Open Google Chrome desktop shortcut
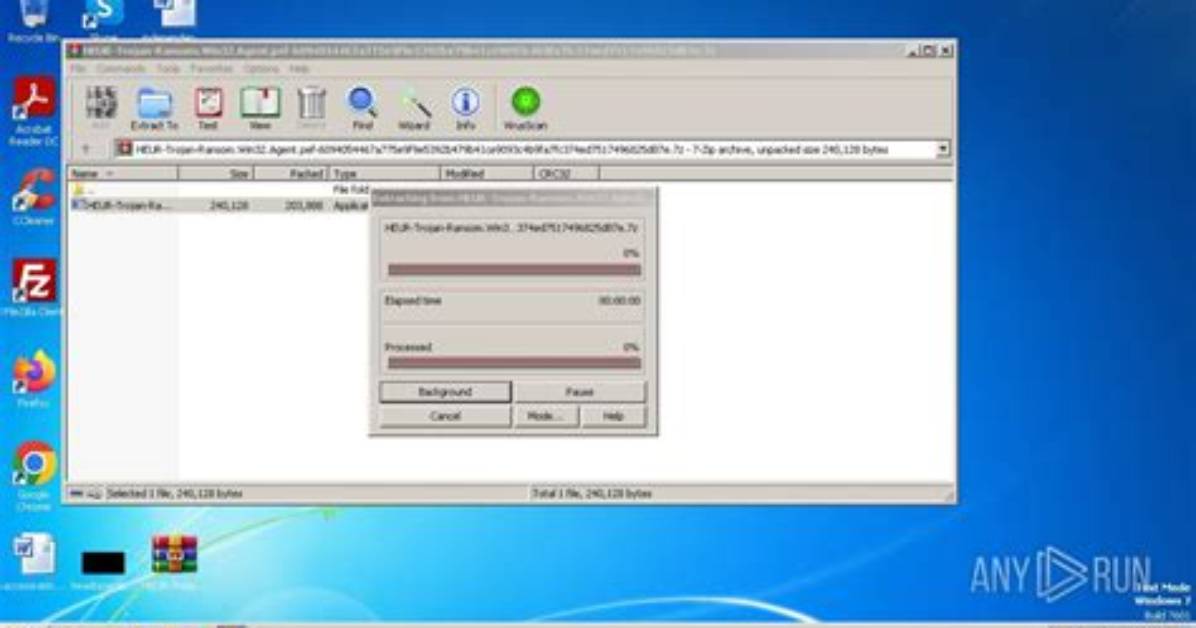This screenshot has height=628, width=1196. pos(33,475)
